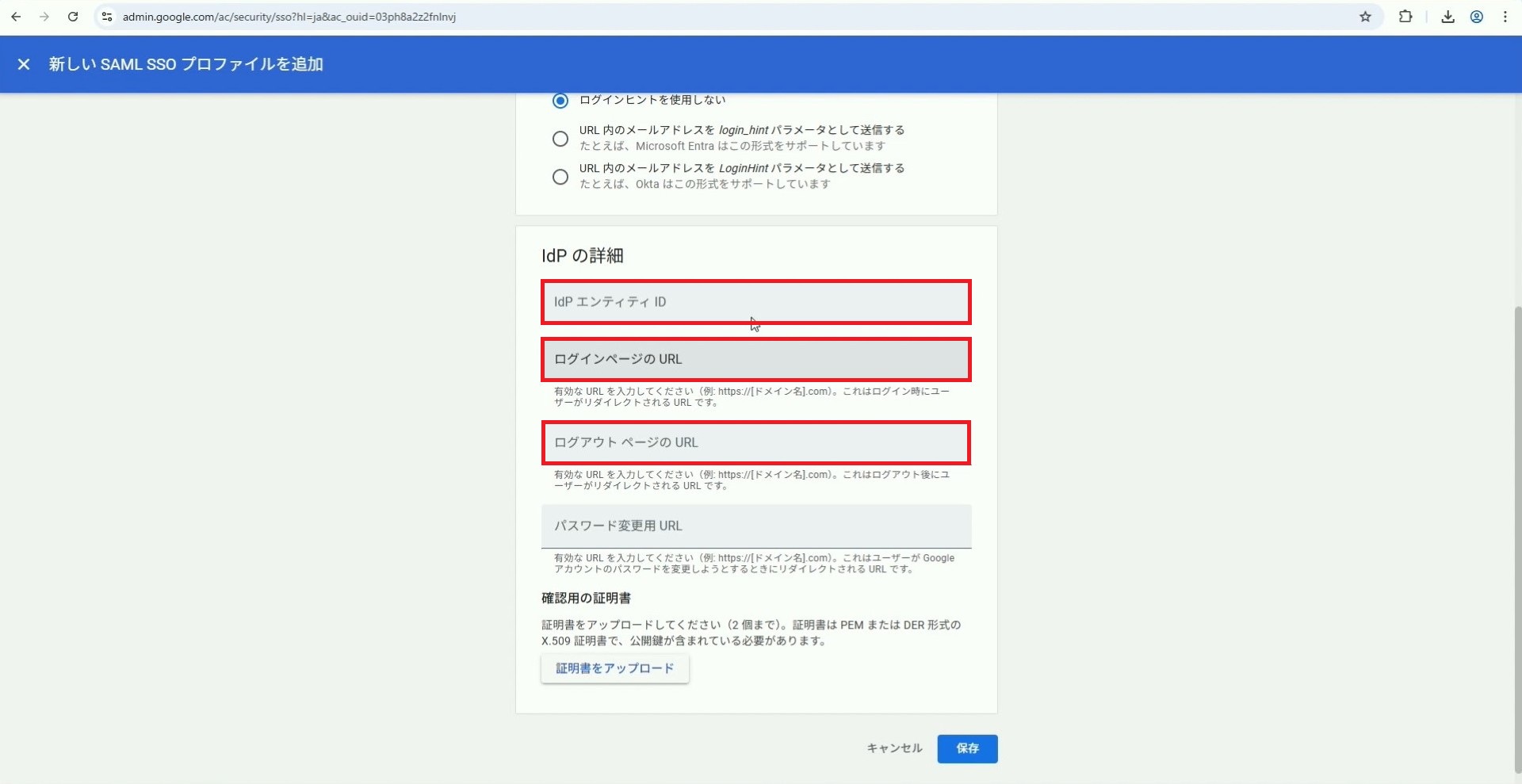Screen dimensions: 1522x784
Task: Open the browser downloads panel
Action: coord(1447,17)
